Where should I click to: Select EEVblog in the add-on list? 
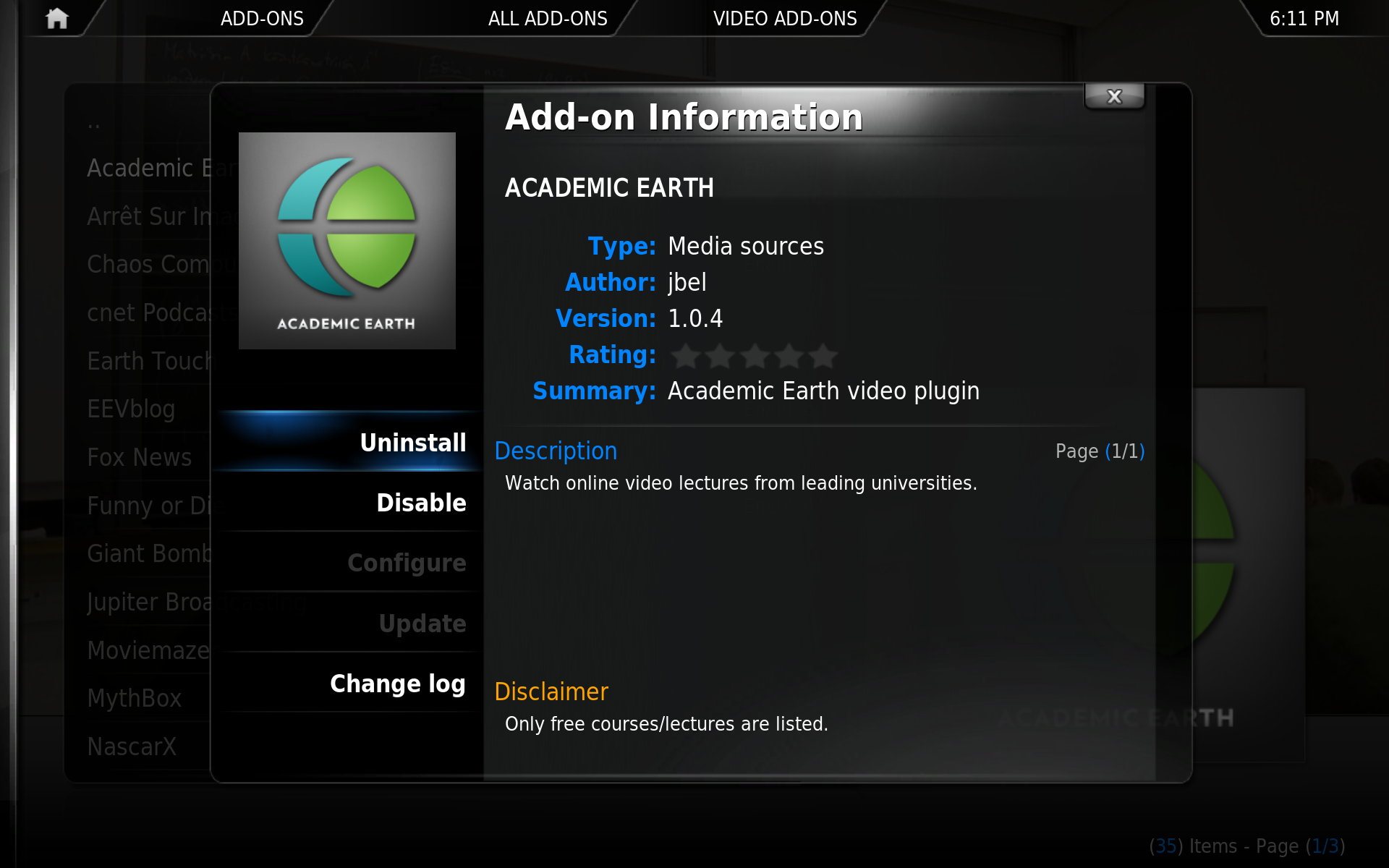pos(131,409)
